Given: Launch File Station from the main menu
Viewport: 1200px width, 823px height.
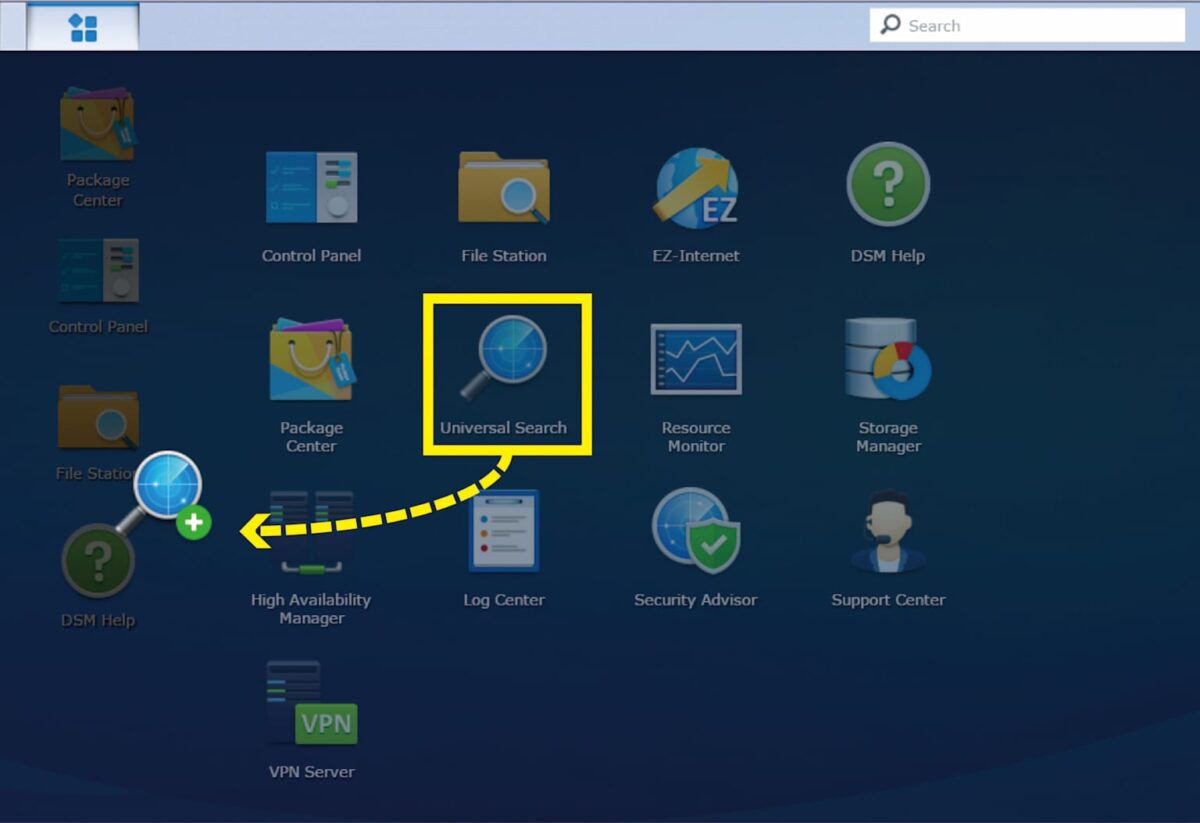Looking at the screenshot, I should (x=504, y=207).
